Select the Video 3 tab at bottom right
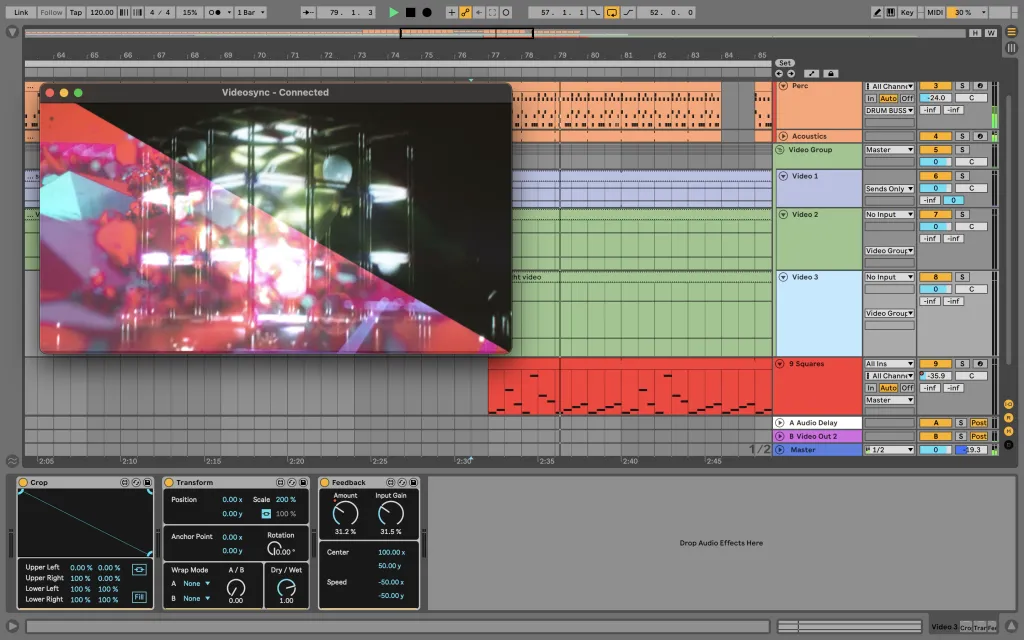 point(943,627)
